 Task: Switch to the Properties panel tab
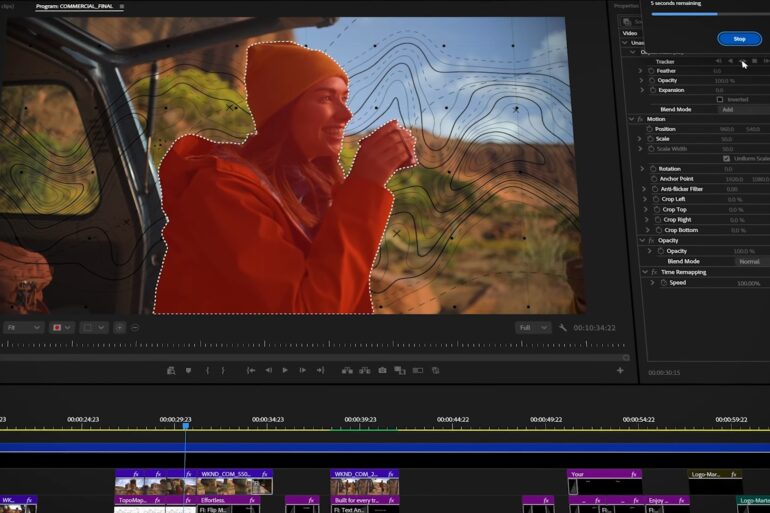(x=627, y=6)
